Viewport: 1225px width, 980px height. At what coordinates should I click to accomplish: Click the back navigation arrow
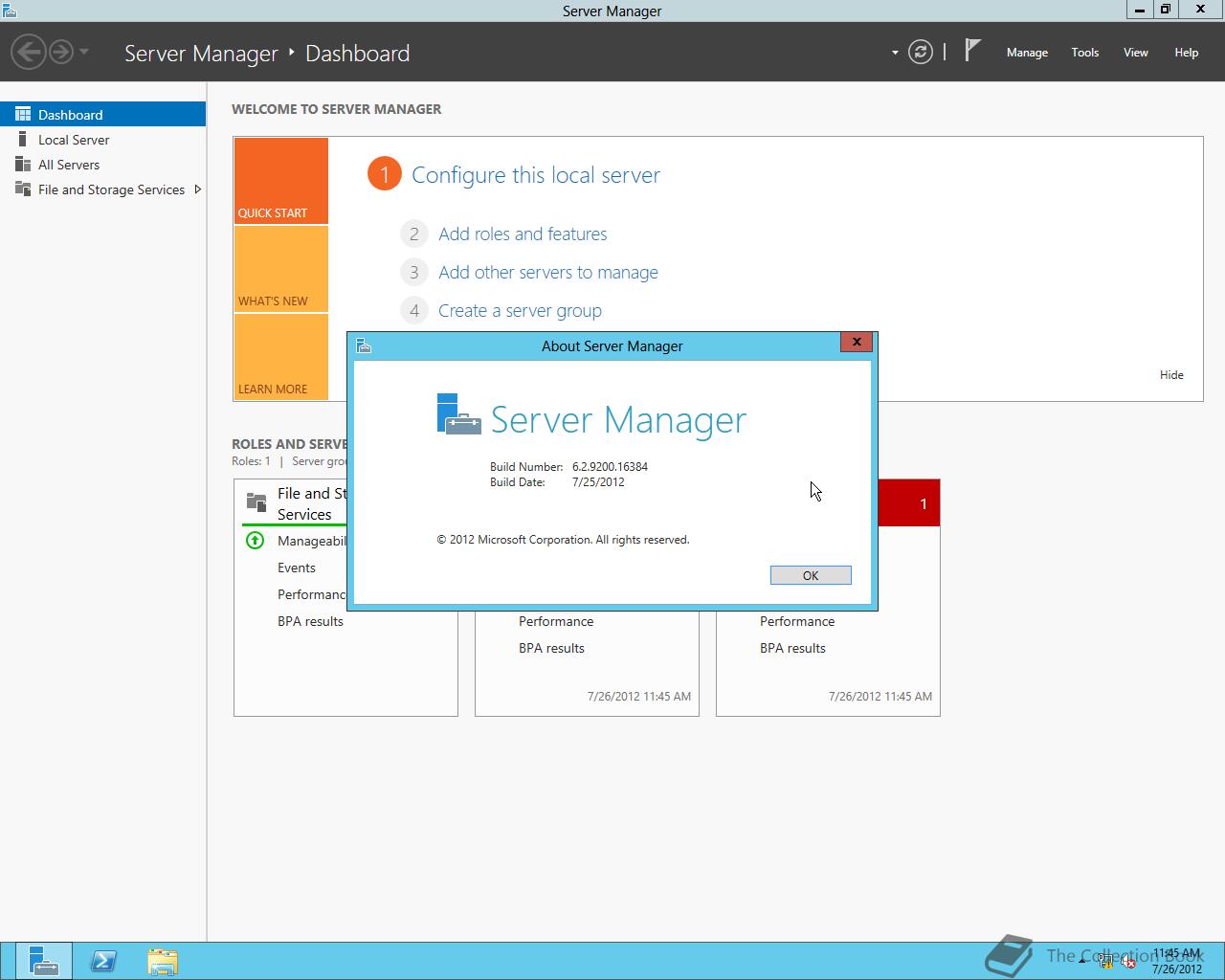pos(29,52)
